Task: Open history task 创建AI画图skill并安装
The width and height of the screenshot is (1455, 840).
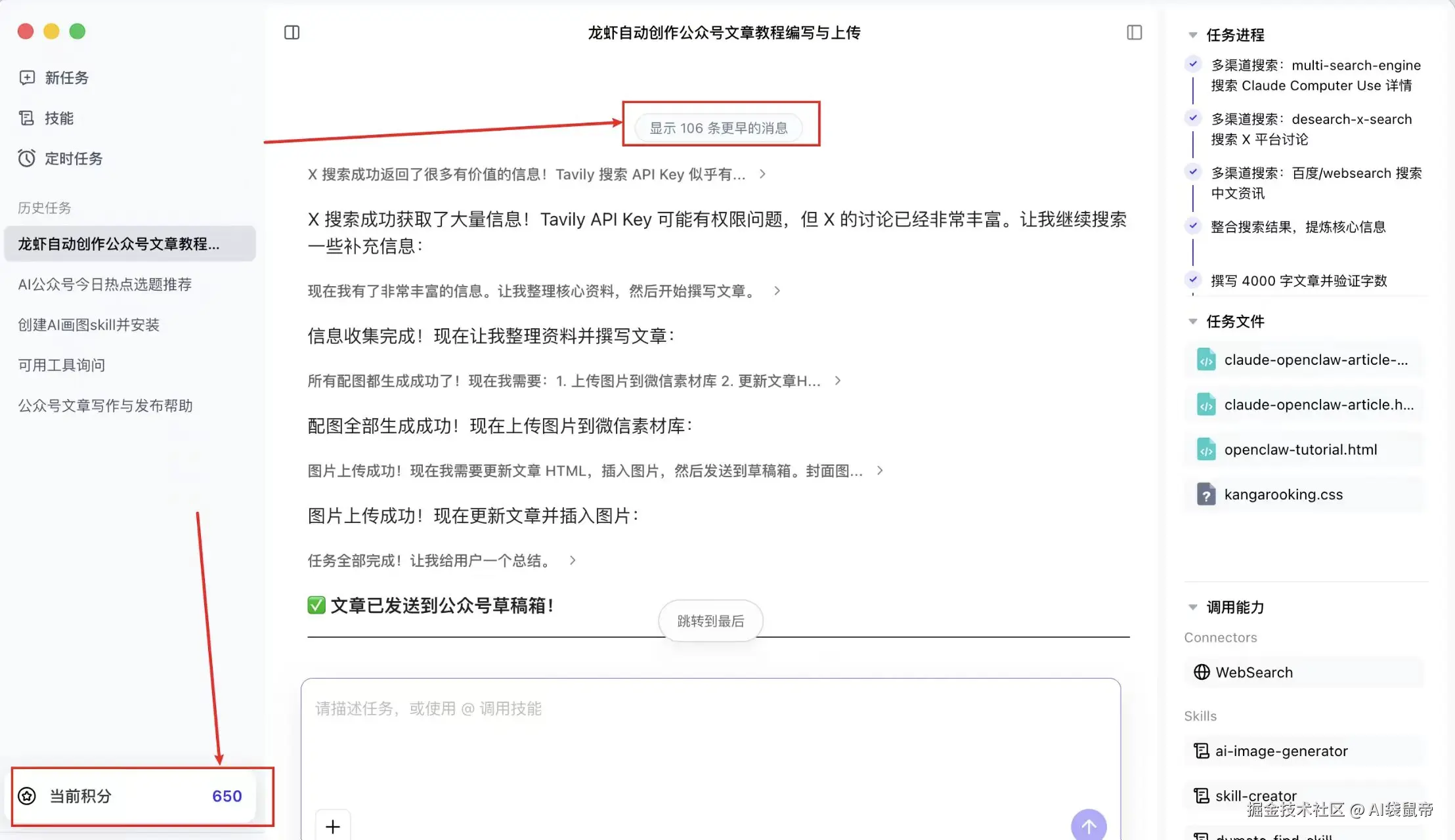Action: coord(89,325)
